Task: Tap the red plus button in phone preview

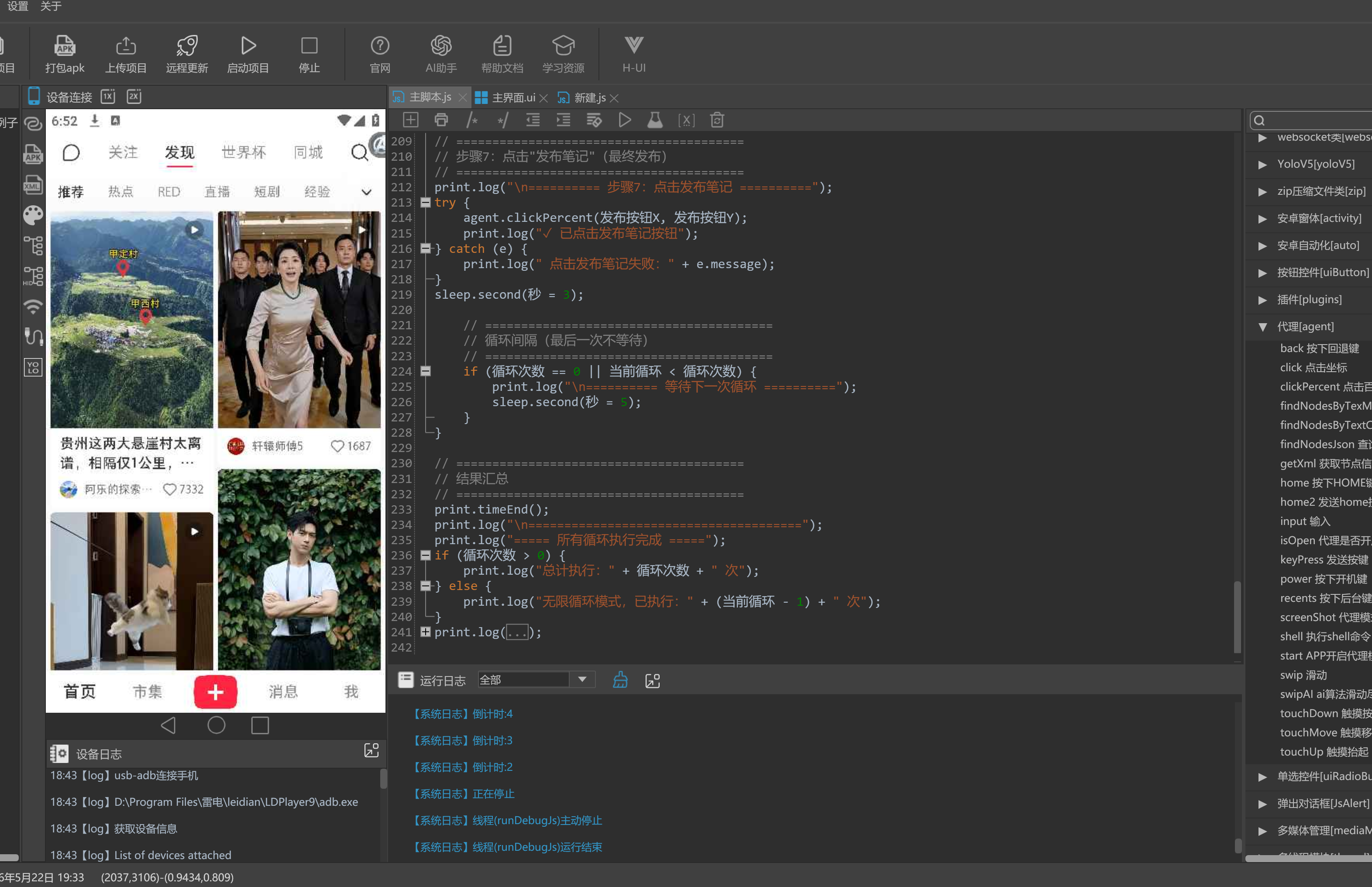Action: click(215, 692)
